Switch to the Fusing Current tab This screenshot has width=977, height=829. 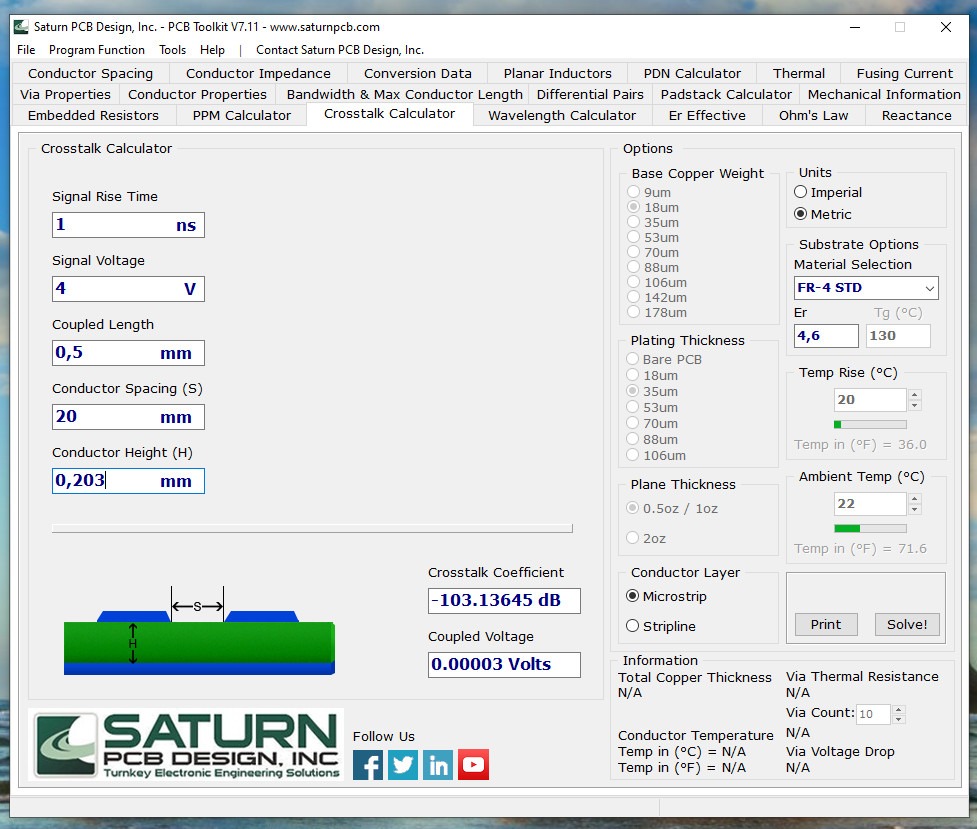pyautogui.click(x=904, y=74)
